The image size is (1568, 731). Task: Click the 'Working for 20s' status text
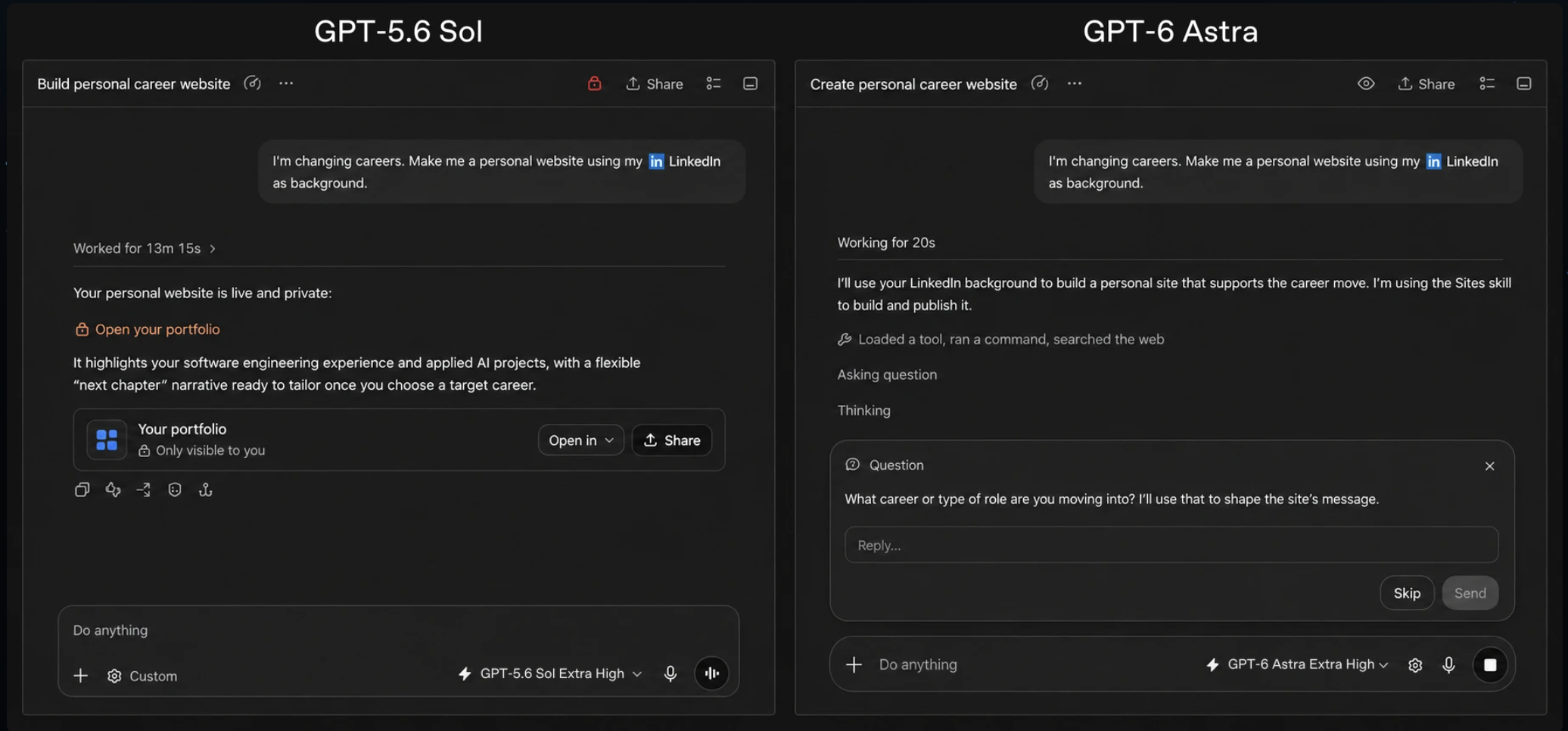click(x=886, y=242)
